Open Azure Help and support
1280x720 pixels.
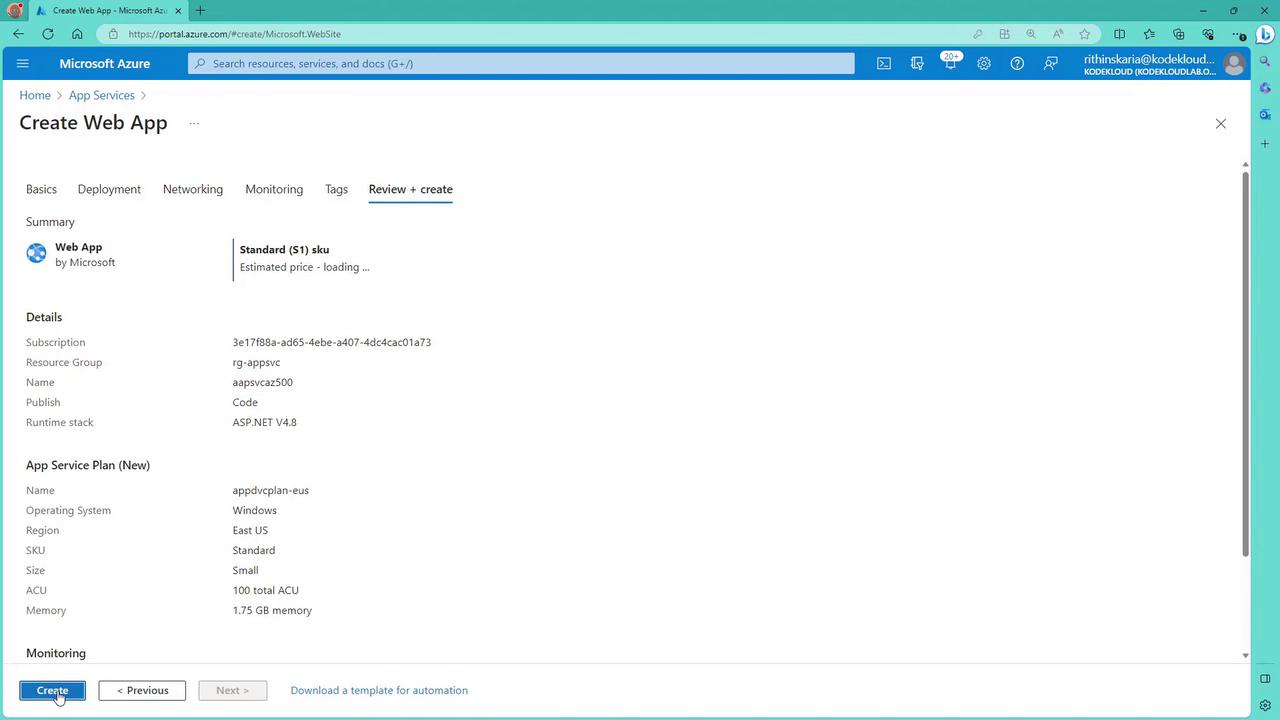pyautogui.click(x=1017, y=63)
